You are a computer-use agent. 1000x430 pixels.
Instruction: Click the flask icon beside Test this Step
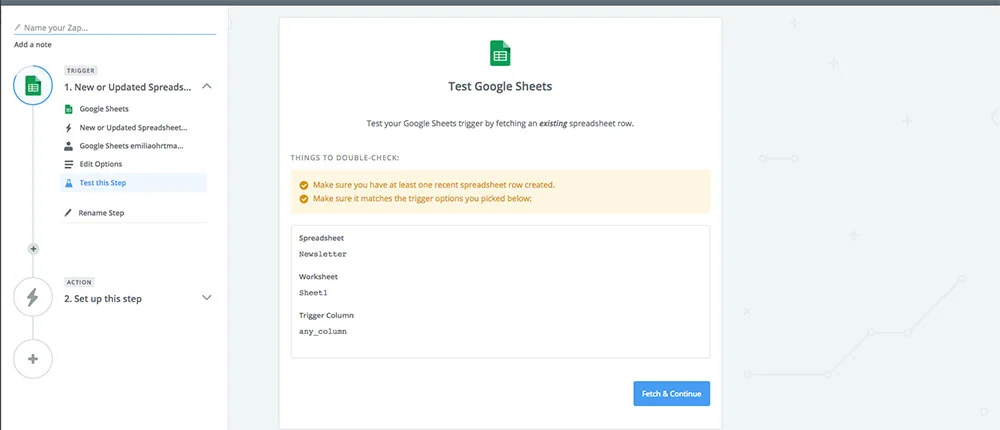point(69,183)
